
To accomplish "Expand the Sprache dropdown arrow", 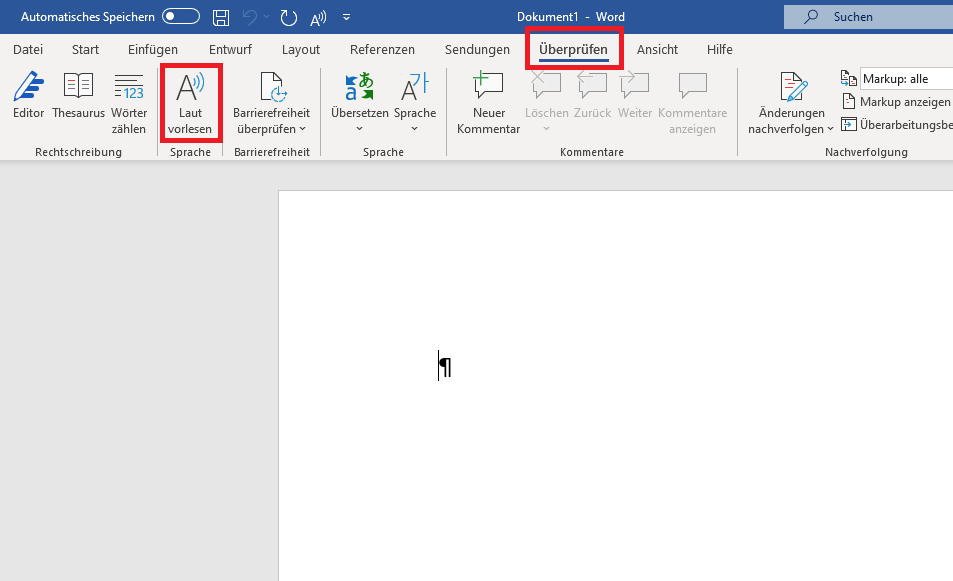I will pos(415,128).
